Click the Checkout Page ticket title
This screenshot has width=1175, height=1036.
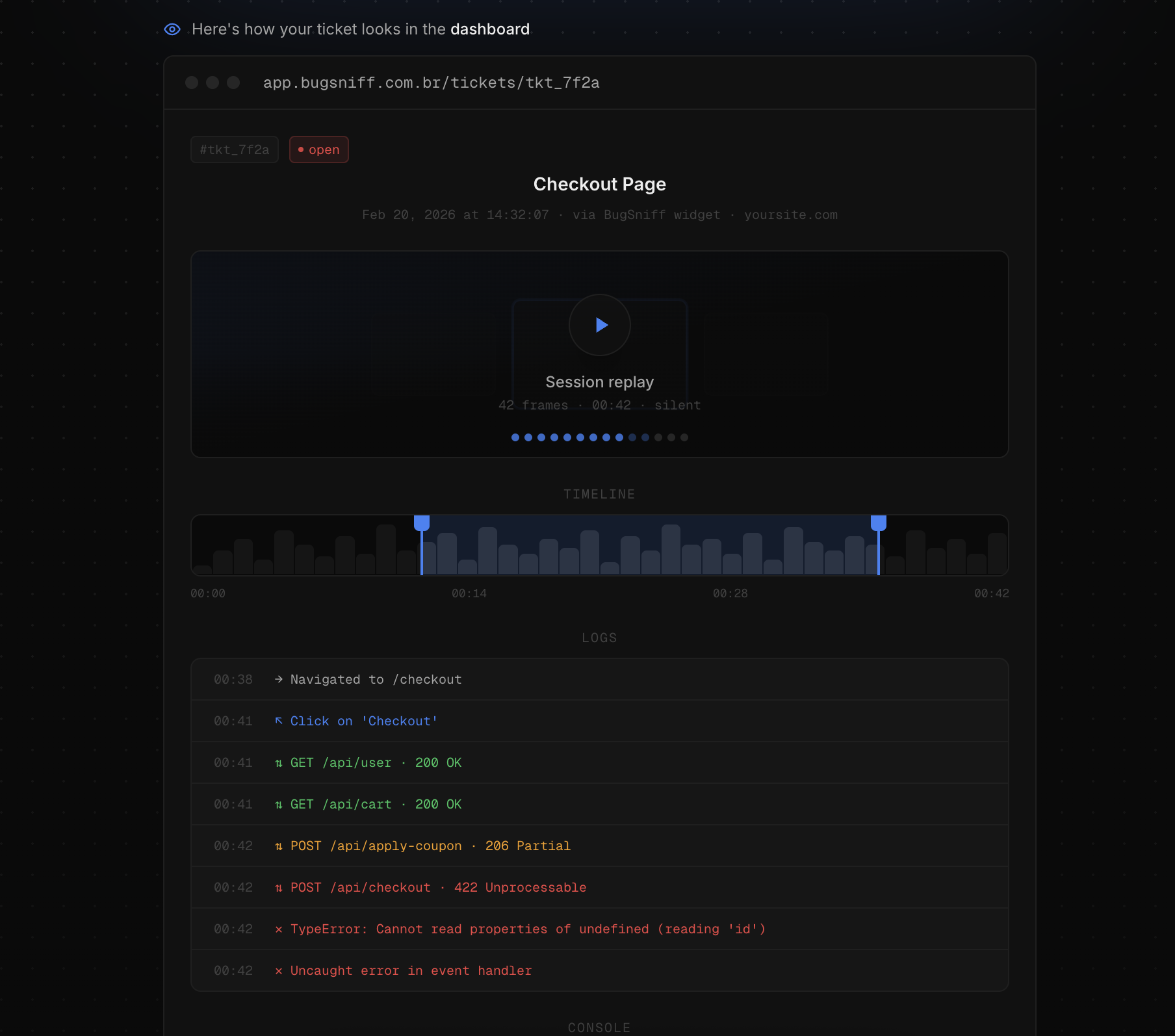pos(600,184)
